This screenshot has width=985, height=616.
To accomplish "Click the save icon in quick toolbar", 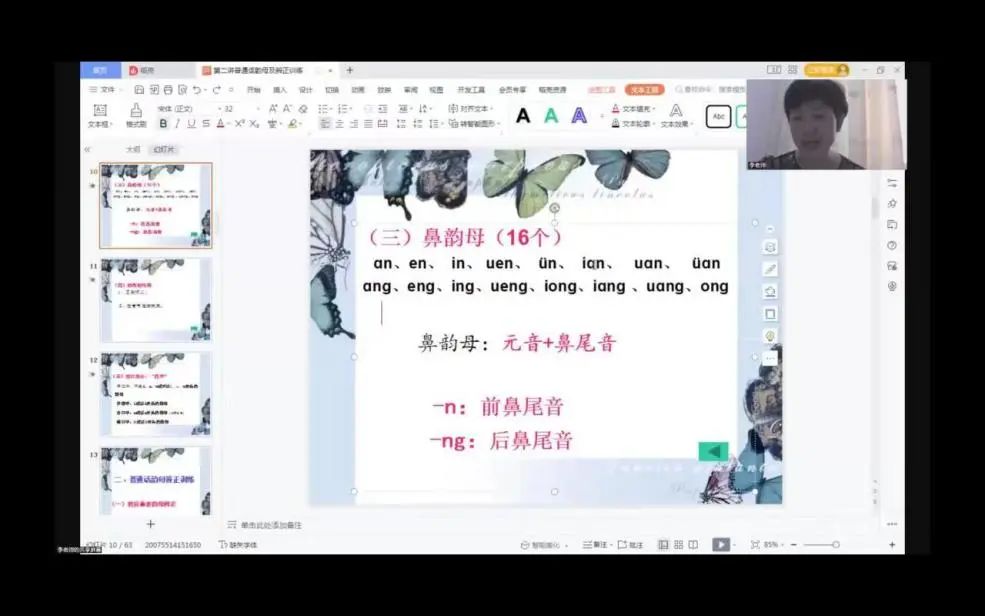I will click(x=139, y=90).
